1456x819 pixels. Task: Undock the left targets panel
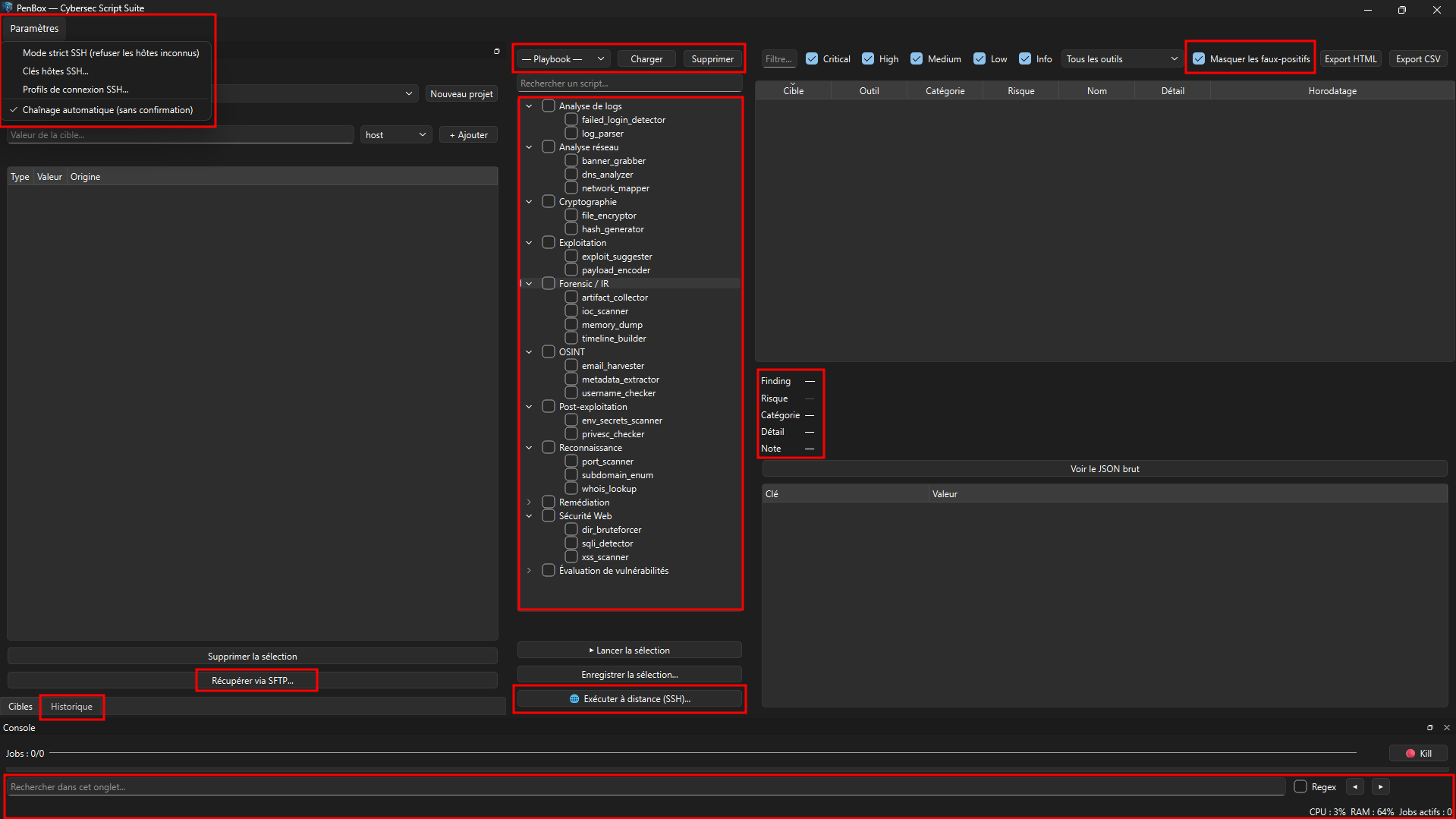(497, 51)
